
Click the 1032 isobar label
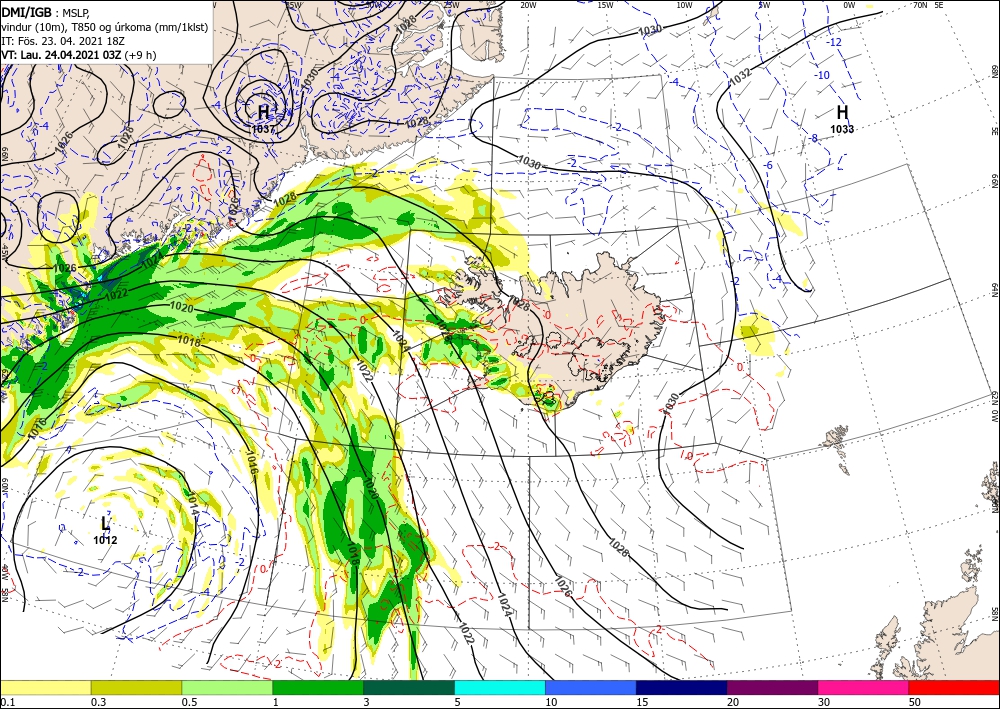(x=740, y=75)
